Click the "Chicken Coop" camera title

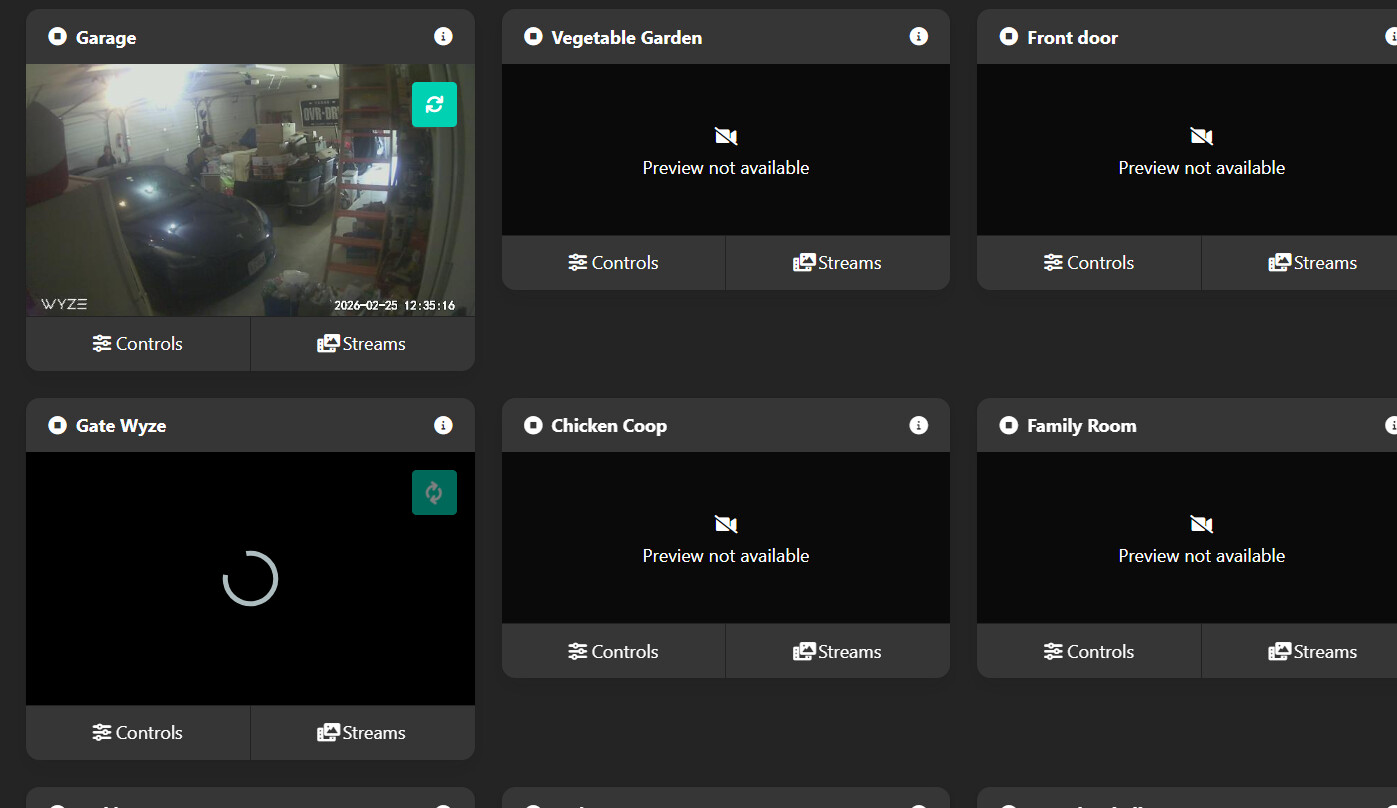tap(609, 426)
